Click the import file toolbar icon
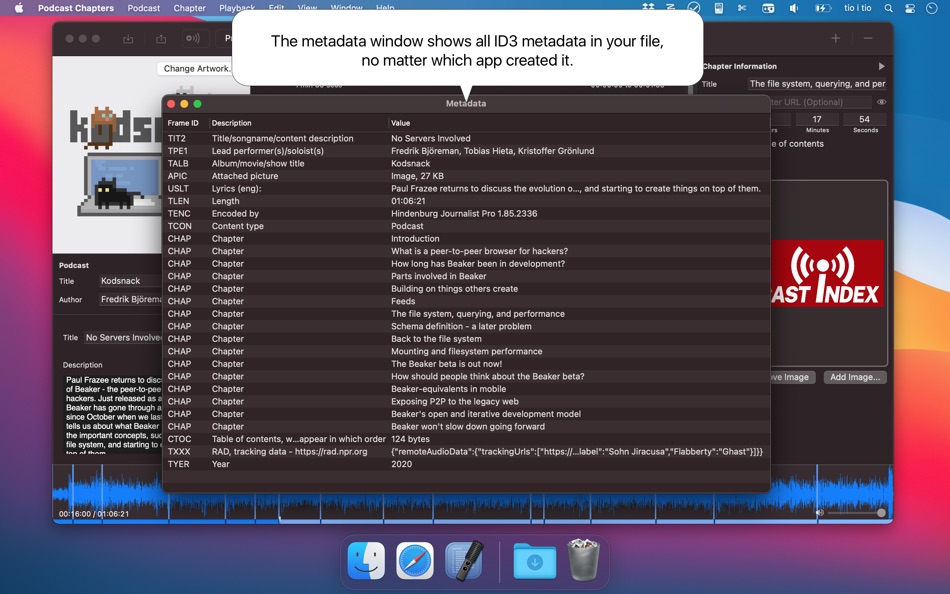Image resolution: width=950 pixels, height=594 pixels. click(x=128, y=39)
